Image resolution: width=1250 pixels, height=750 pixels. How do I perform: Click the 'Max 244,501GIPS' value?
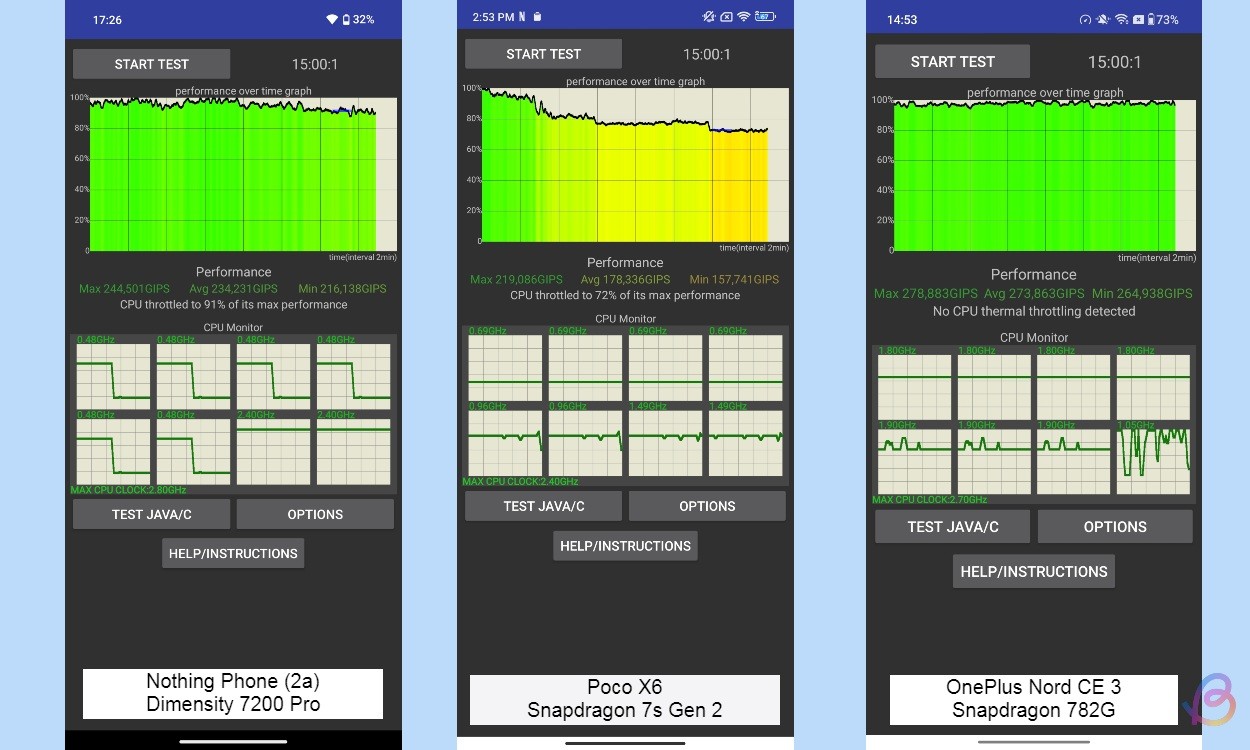(125, 288)
